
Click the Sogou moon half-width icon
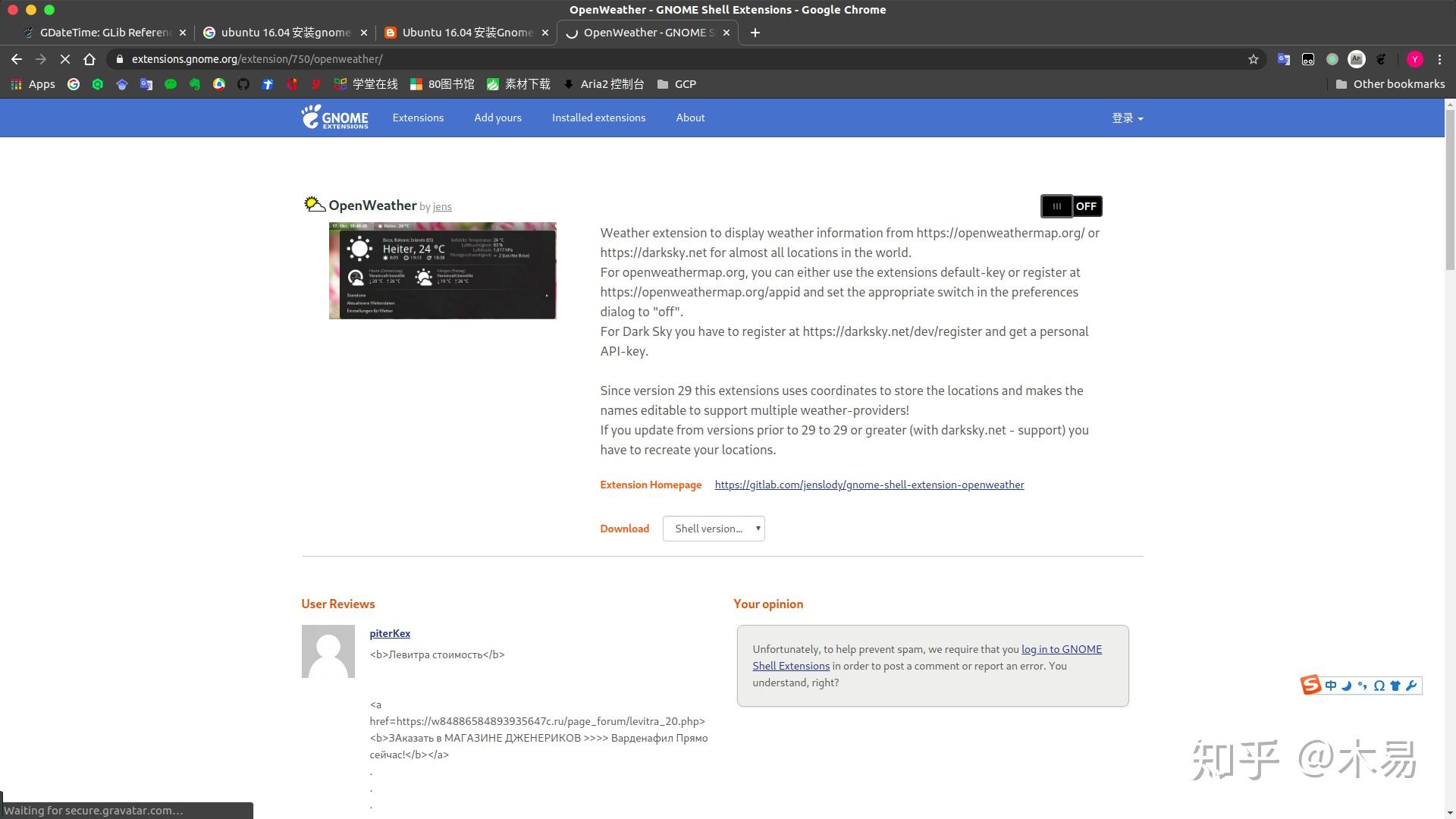pyautogui.click(x=1347, y=686)
